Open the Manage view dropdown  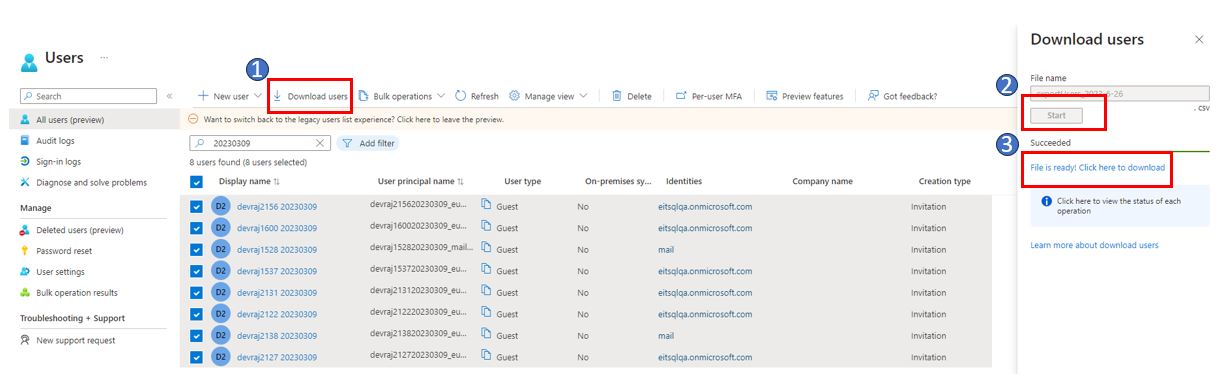pyautogui.click(x=548, y=96)
